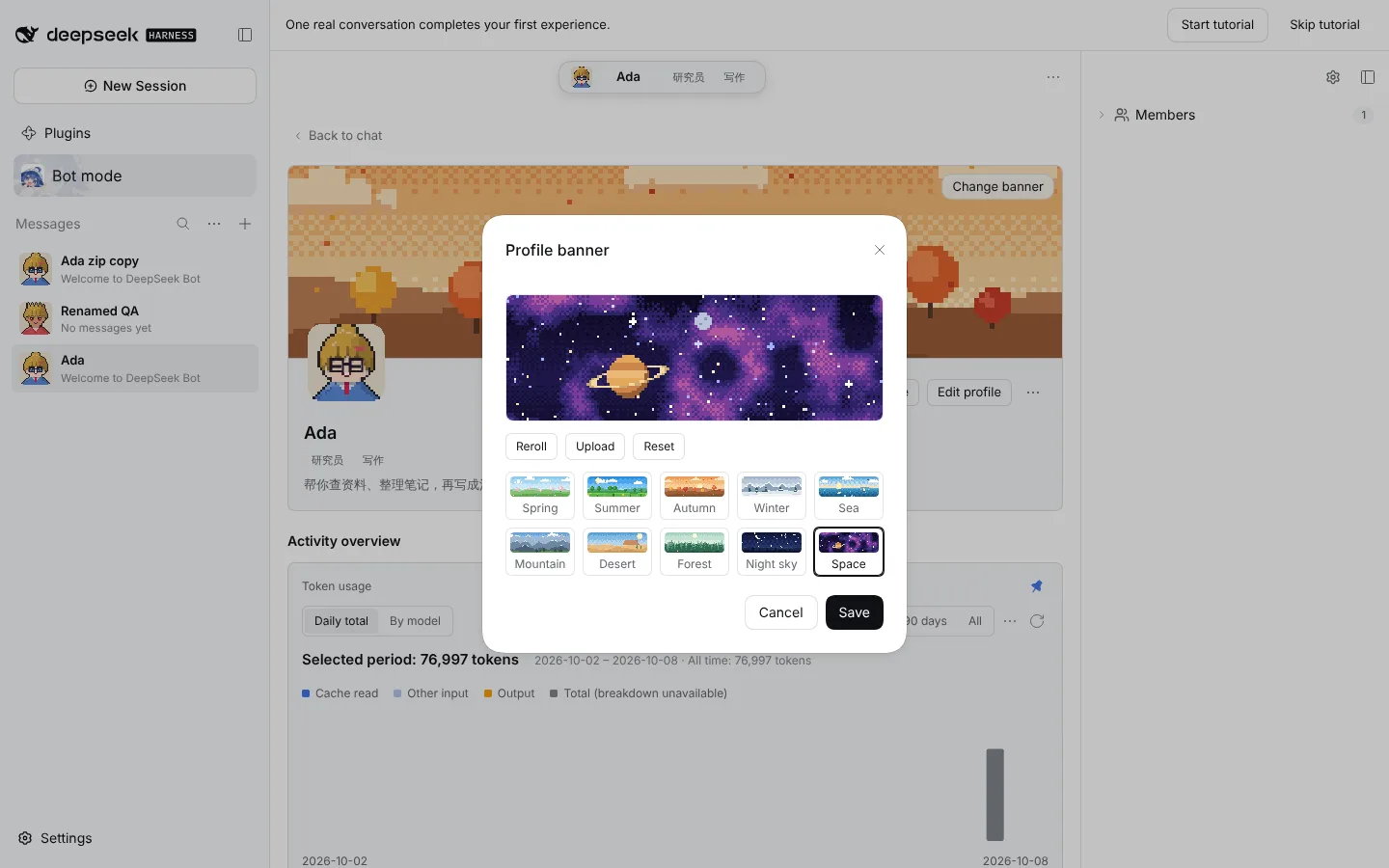Select Bot mode in sidebar
Screen dimensions: 1389x868
coord(135,176)
